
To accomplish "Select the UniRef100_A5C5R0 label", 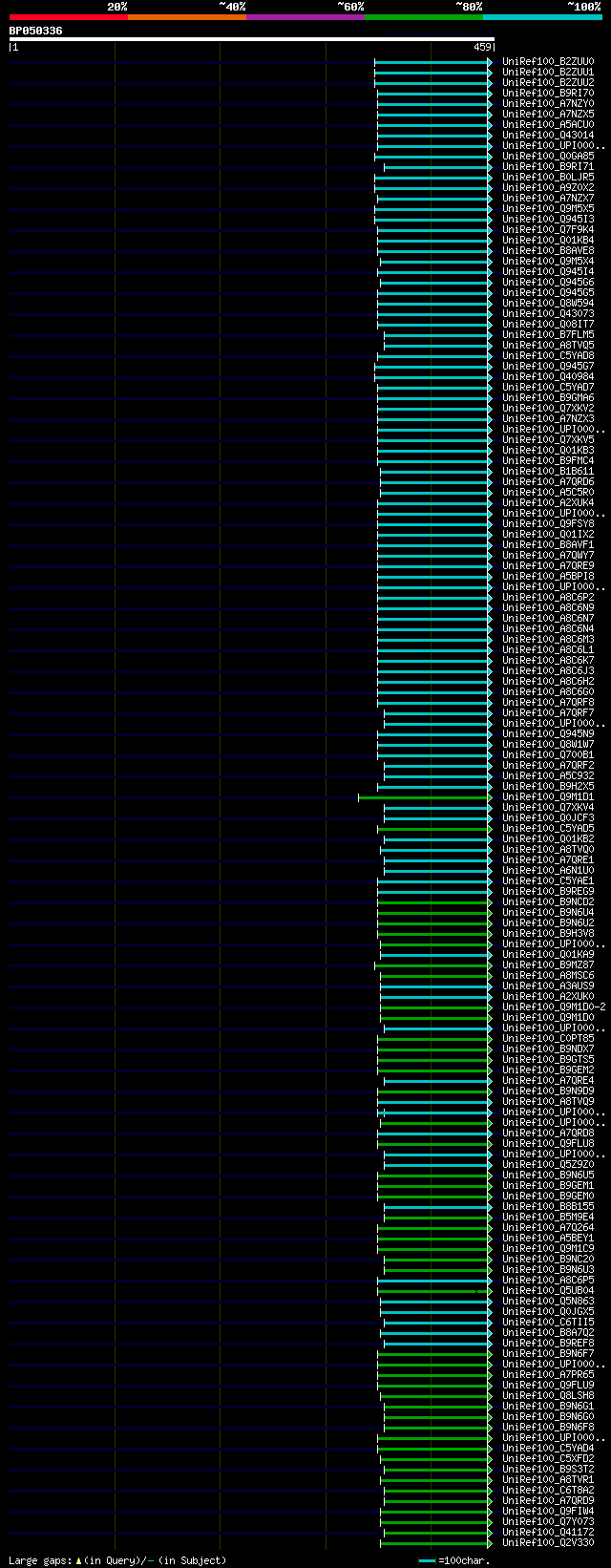I will (x=548, y=493).
